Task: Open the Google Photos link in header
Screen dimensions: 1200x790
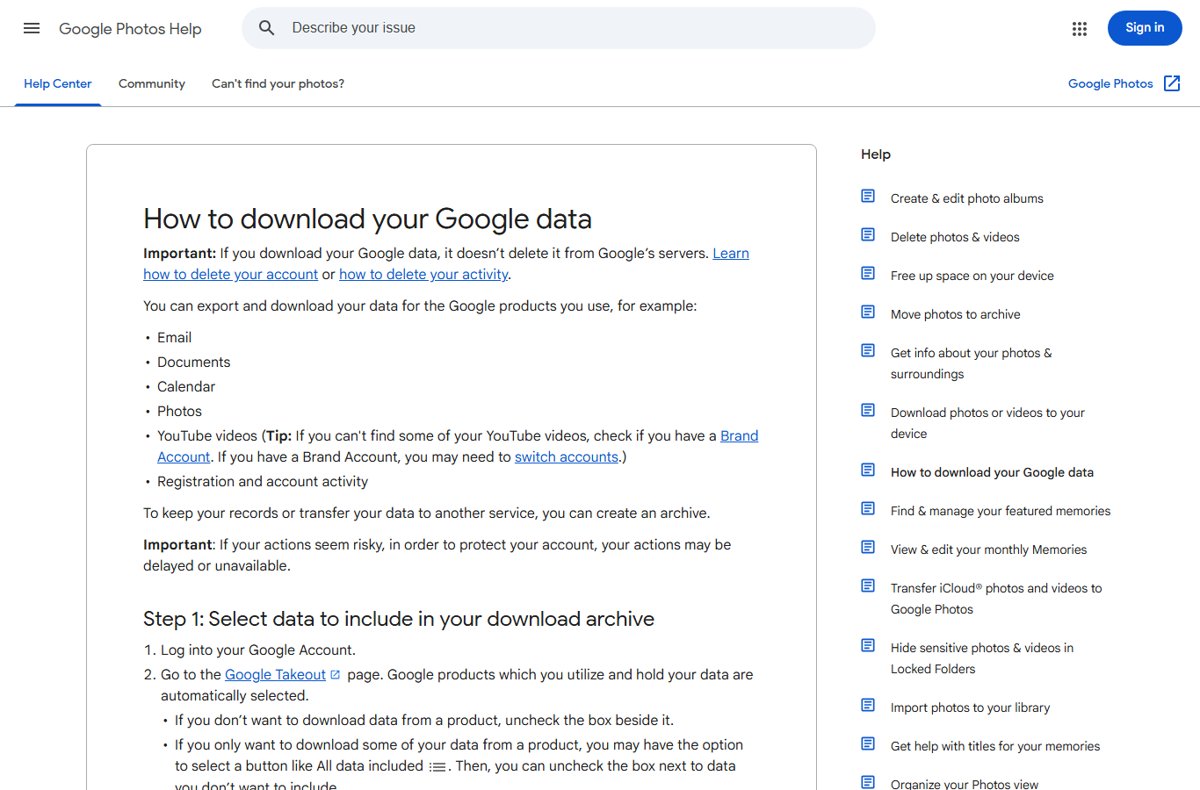Action: coord(1111,84)
